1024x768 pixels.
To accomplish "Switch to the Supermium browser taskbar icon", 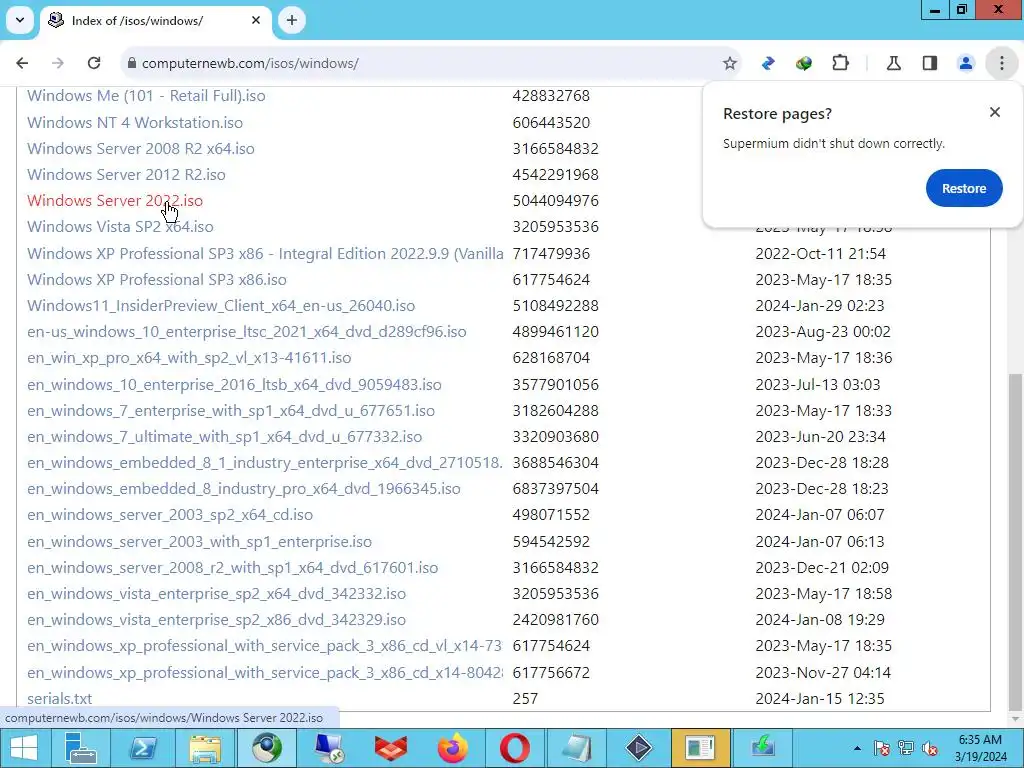I will pos(267,748).
